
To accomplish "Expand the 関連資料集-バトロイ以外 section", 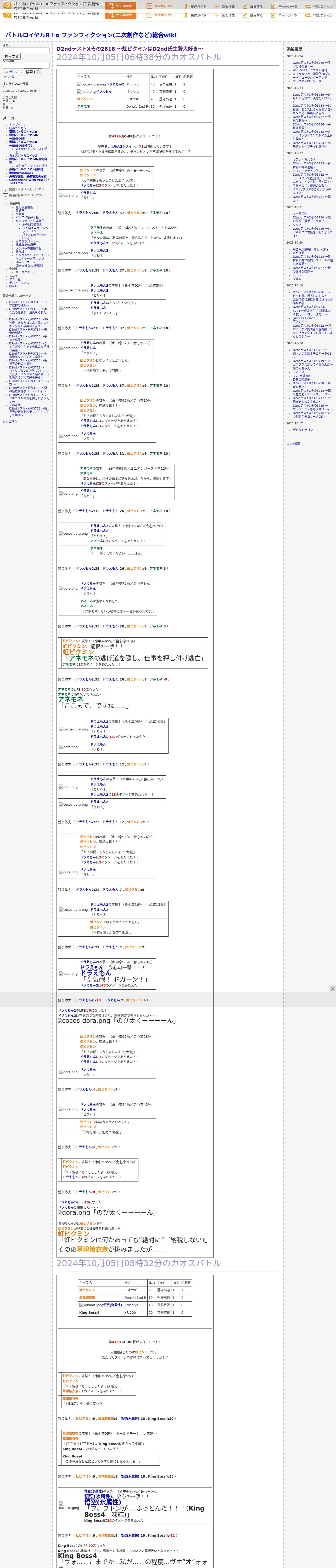I will (5, 196).
